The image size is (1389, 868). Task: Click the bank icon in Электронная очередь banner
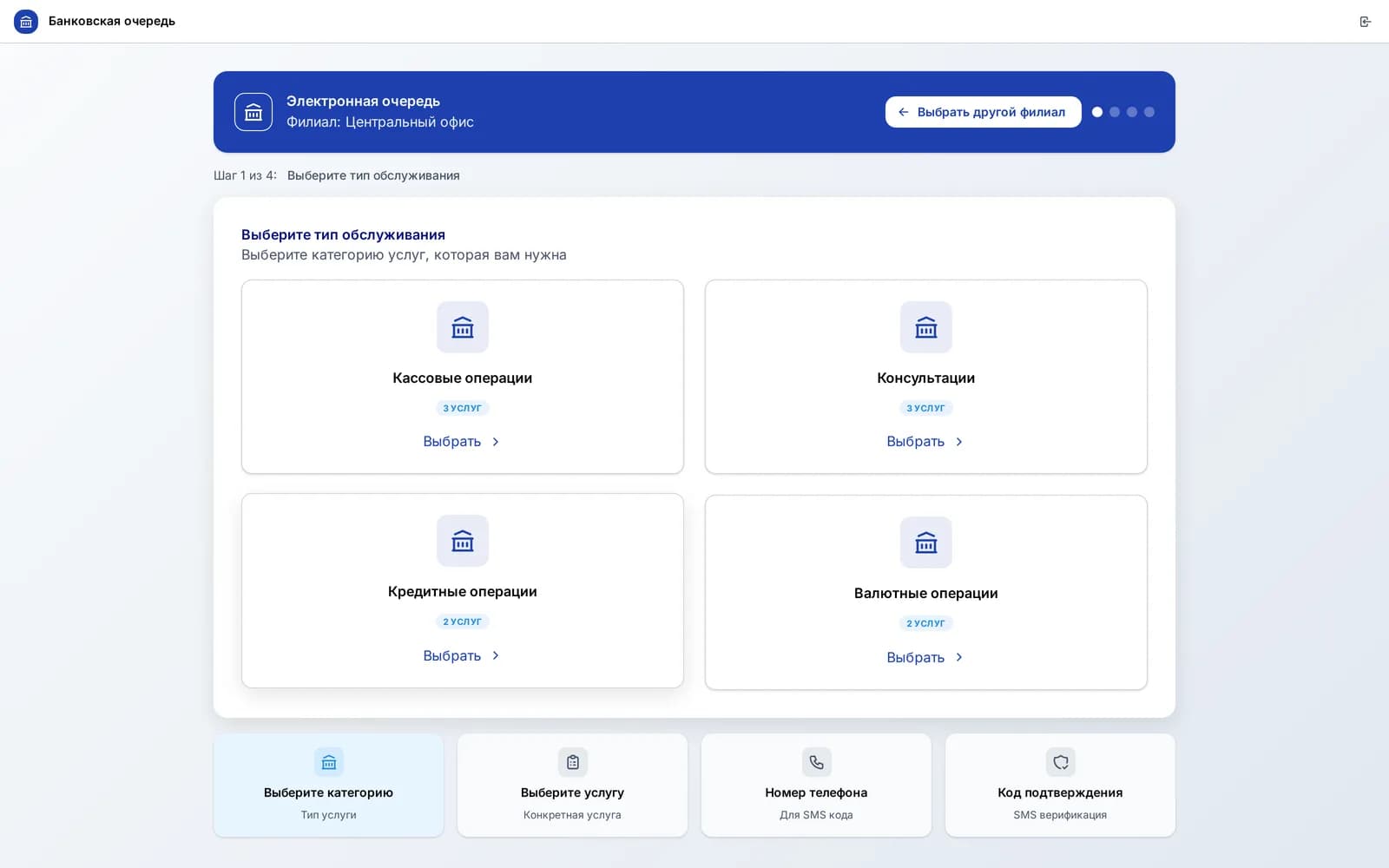[253, 112]
